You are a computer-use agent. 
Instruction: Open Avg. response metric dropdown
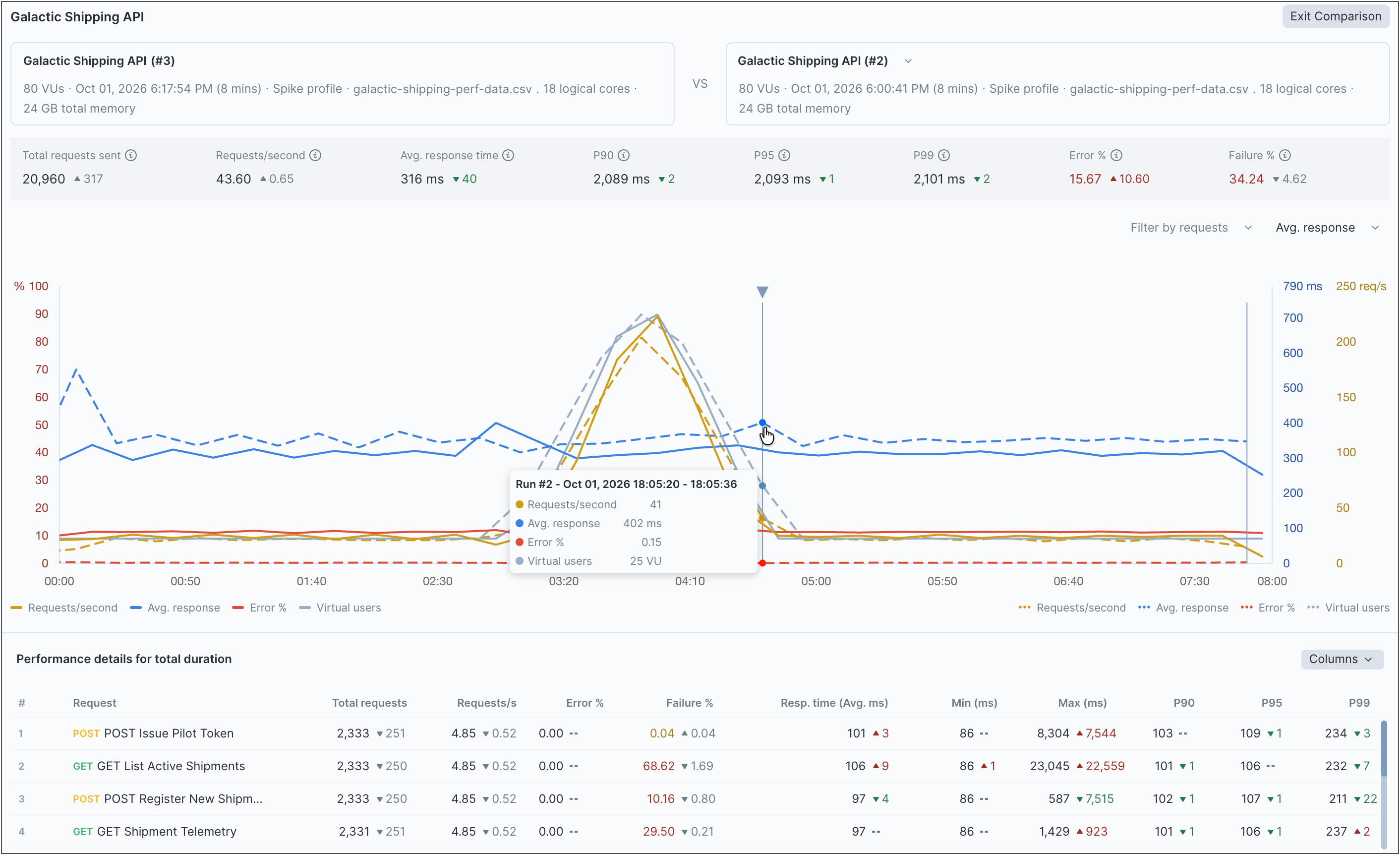point(1327,228)
